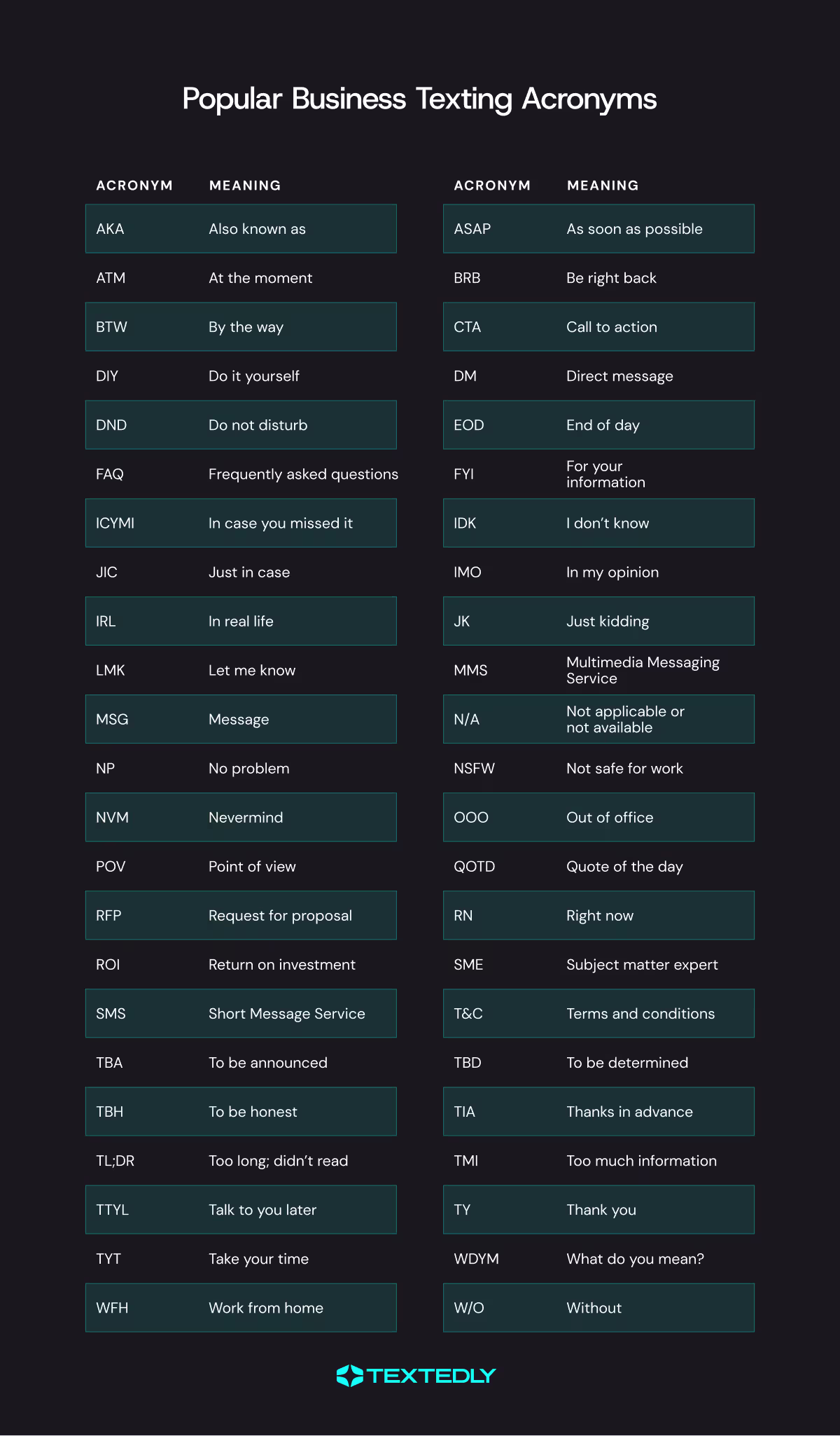840x1436 pixels.
Task: Click the Textedly logo icon
Action: tap(350, 1376)
